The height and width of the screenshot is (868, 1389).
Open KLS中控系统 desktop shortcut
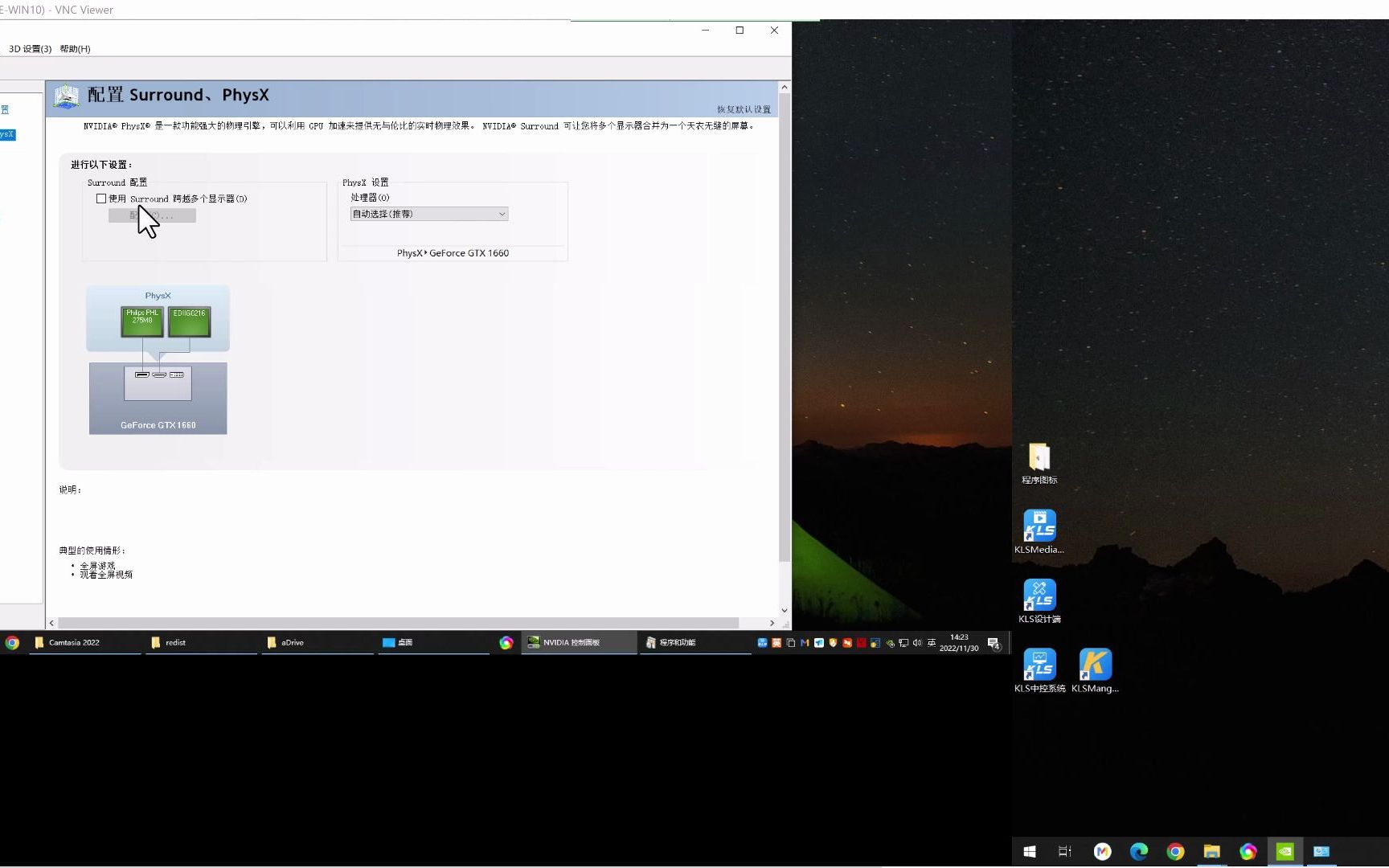click(1039, 670)
